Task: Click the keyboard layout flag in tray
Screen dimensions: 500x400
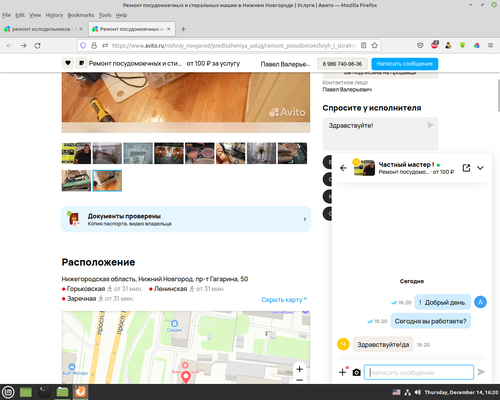Action: [x=396, y=392]
